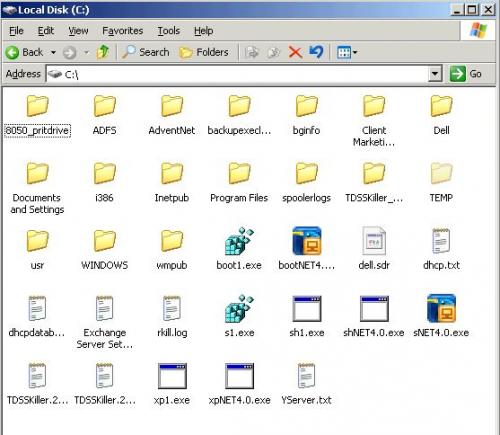Select the 8050_pritdrive folder
Viewport: 500px width, 435px height.
37,115
